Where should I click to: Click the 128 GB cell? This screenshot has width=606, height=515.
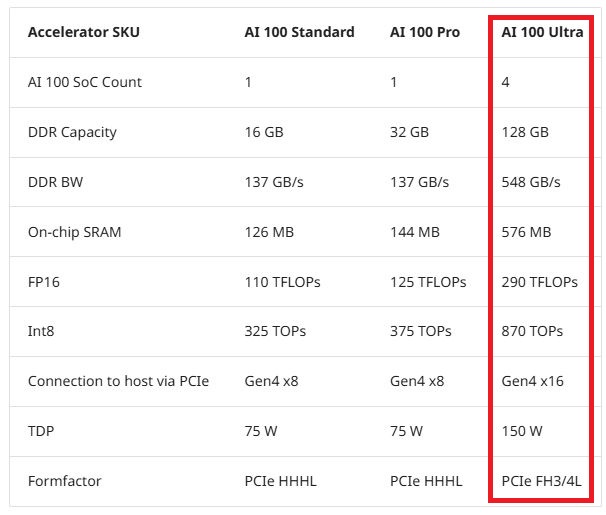(525, 132)
